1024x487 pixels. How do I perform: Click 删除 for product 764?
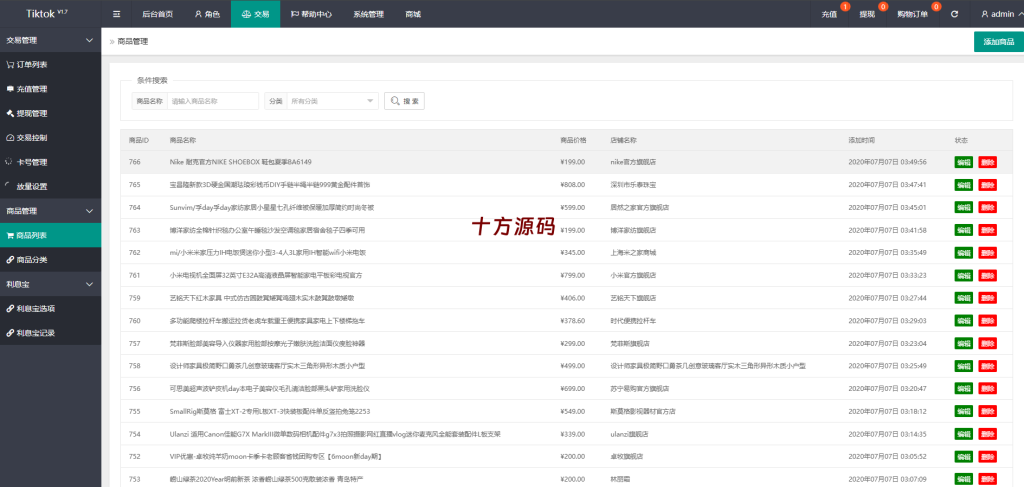[x=987, y=208]
